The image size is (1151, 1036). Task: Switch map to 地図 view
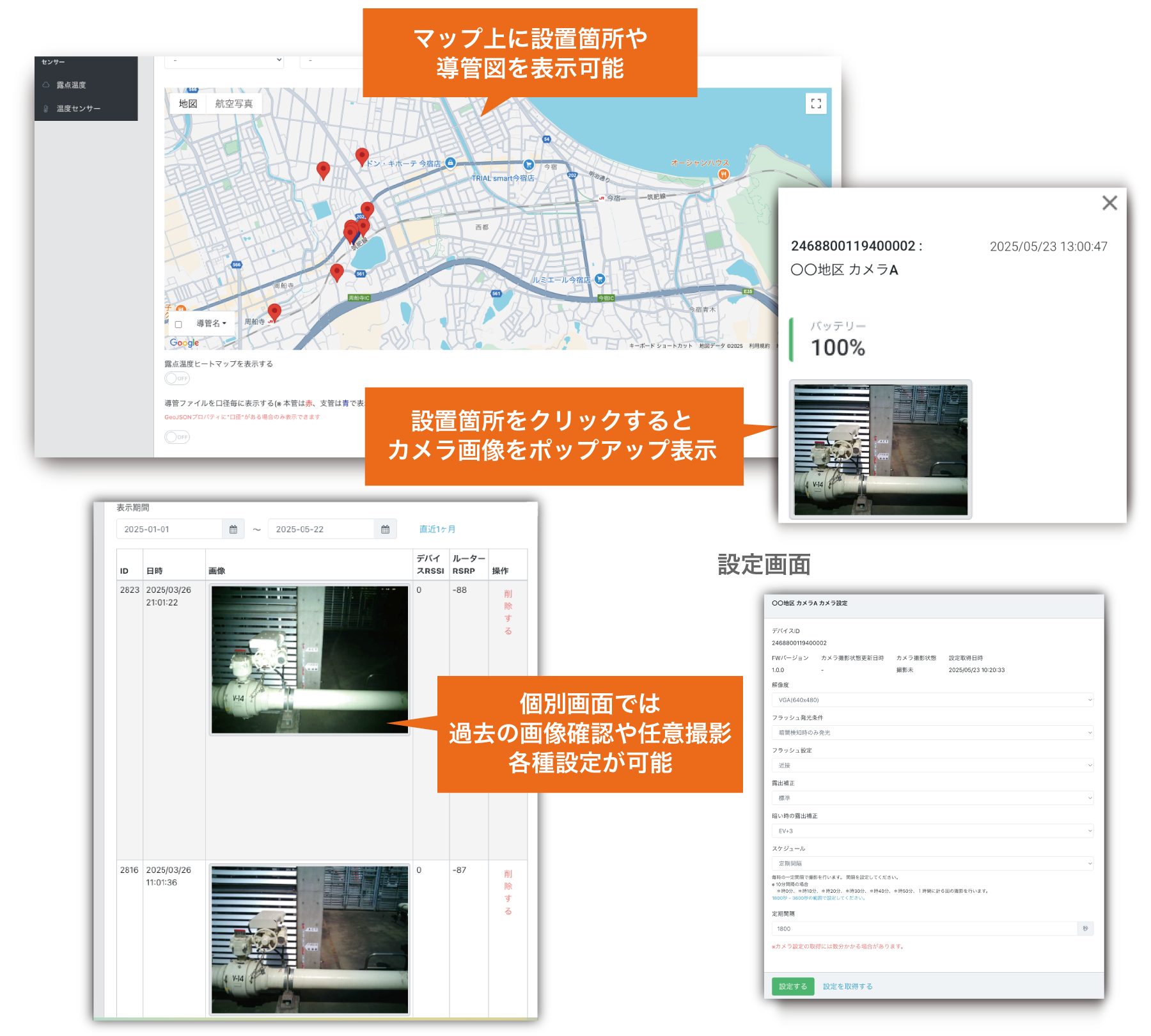click(188, 104)
